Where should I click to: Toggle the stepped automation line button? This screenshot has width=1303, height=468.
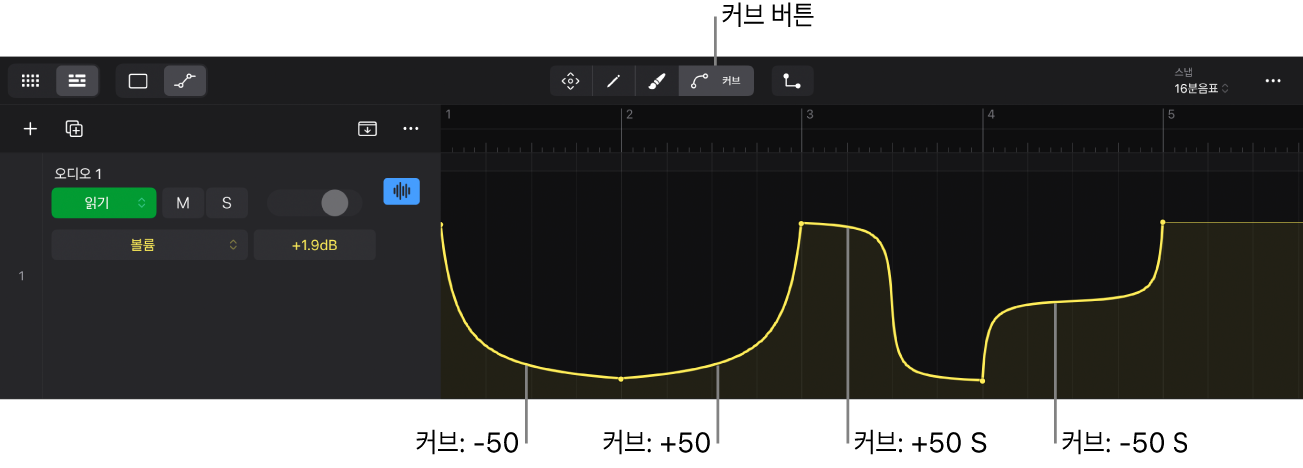792,81
